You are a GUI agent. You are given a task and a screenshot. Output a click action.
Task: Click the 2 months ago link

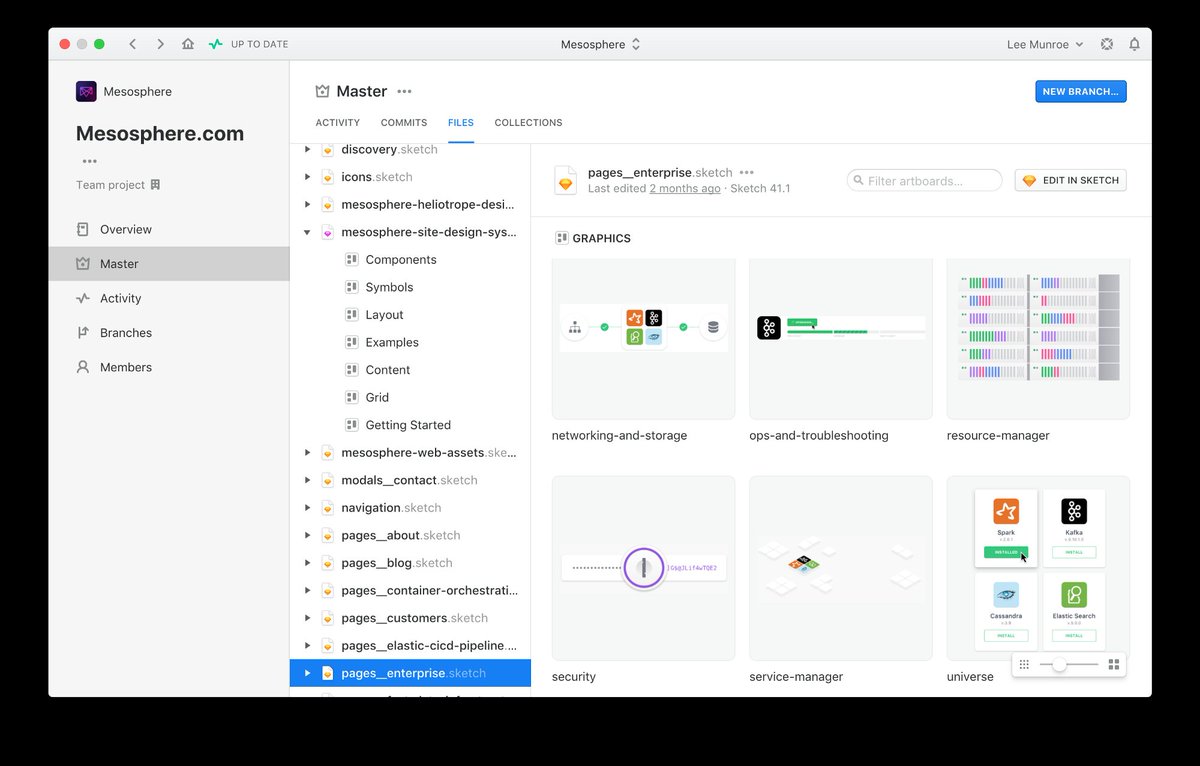[685, 188]
